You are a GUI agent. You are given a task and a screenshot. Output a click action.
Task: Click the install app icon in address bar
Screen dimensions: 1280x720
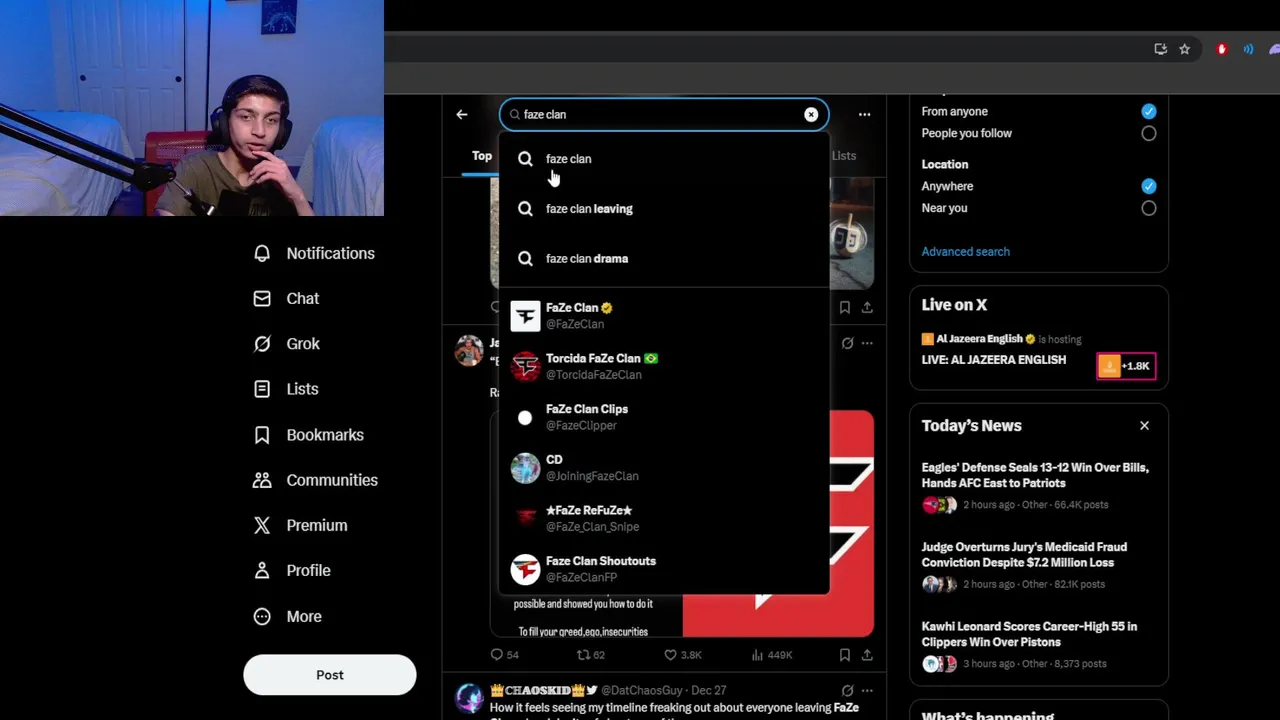[1160, 49]
